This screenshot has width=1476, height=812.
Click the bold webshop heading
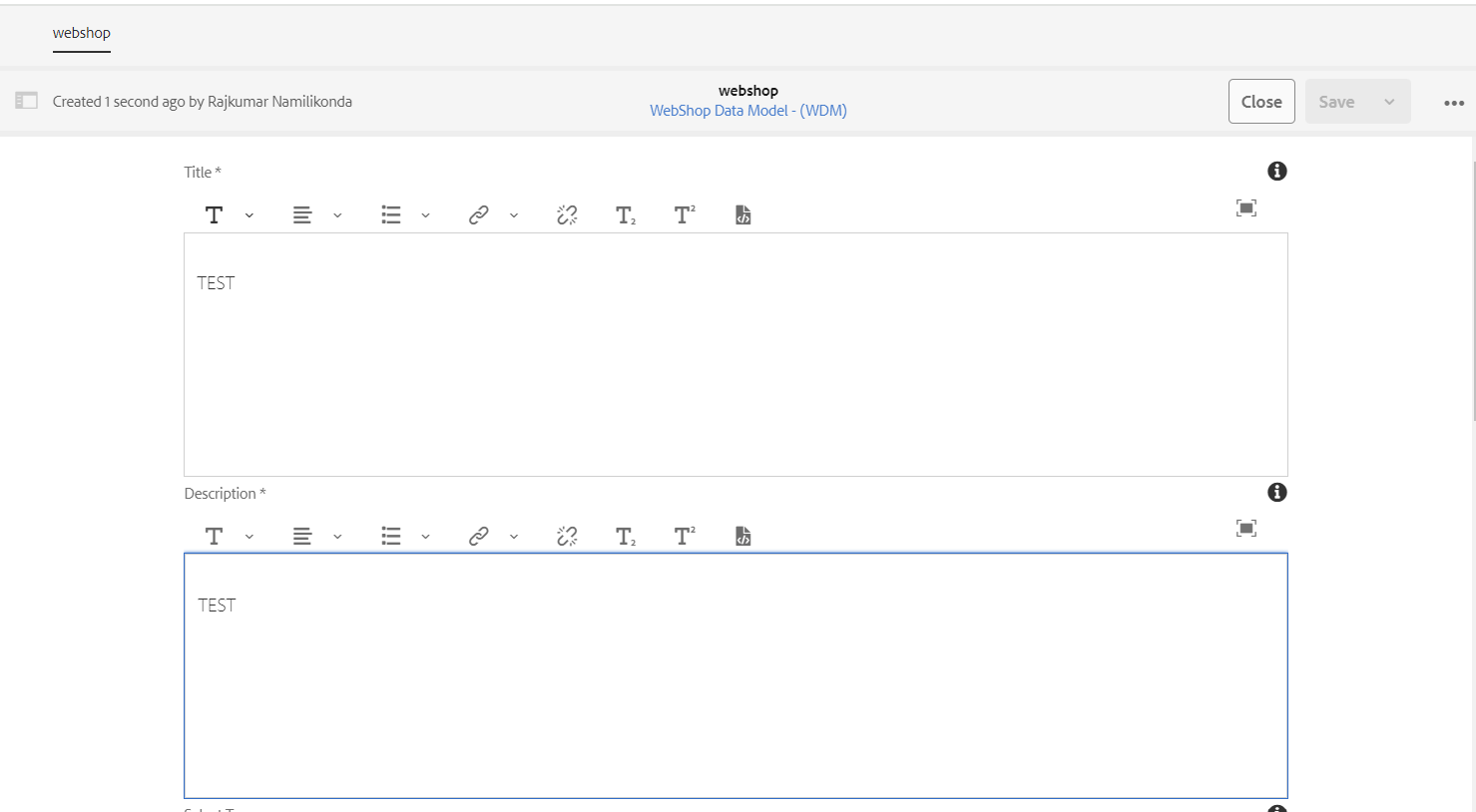click(x=748, y=91)
